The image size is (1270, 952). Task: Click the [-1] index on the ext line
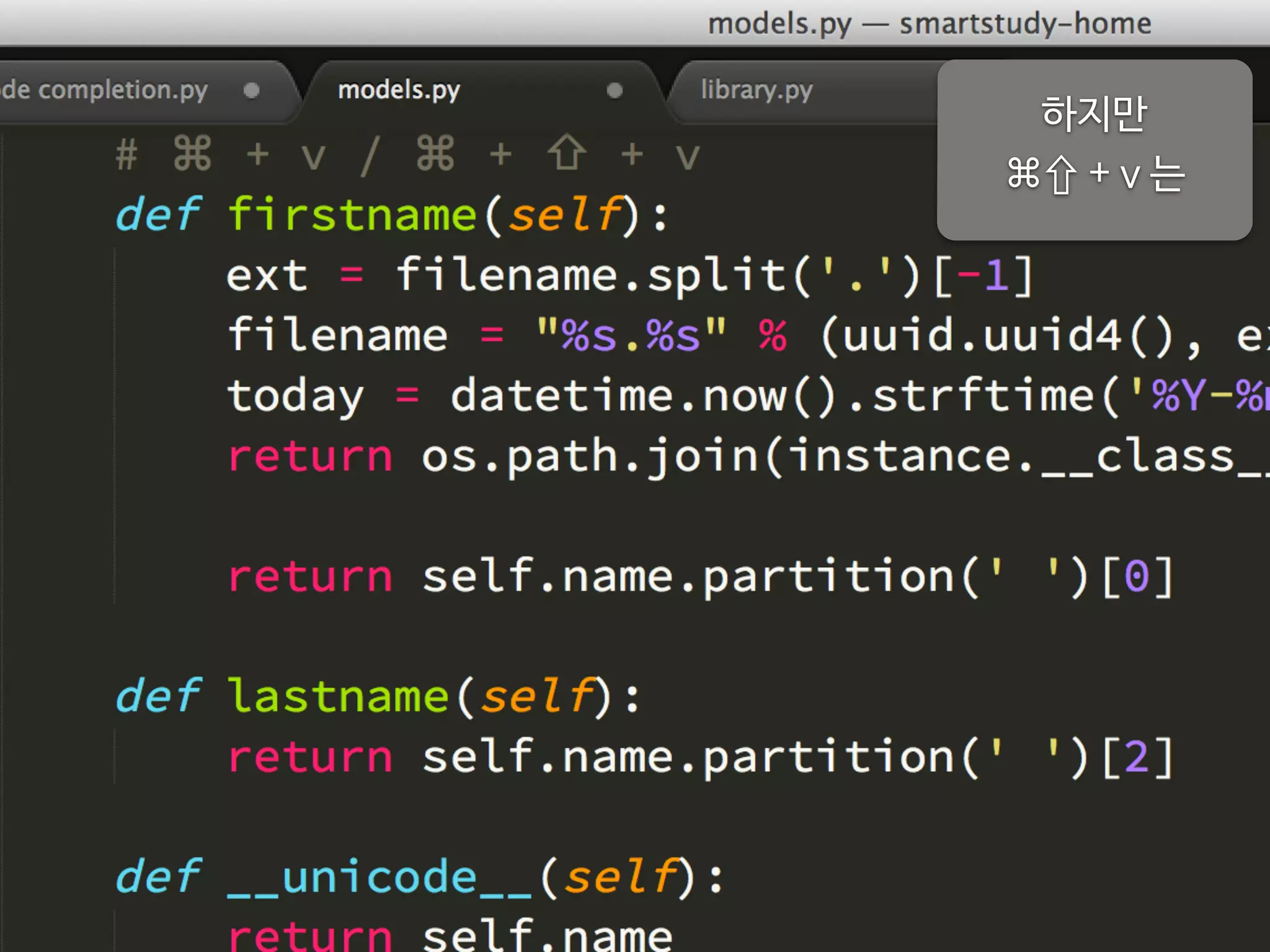click(x=984, y=275)
